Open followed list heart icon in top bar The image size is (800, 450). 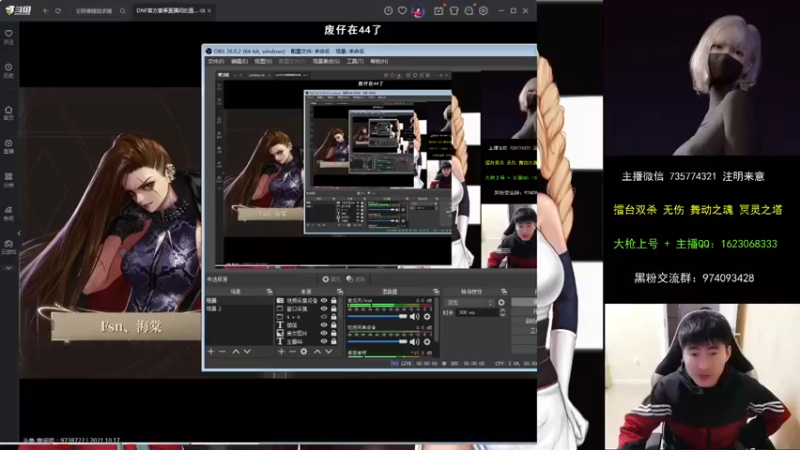click(x=403, y=11)
